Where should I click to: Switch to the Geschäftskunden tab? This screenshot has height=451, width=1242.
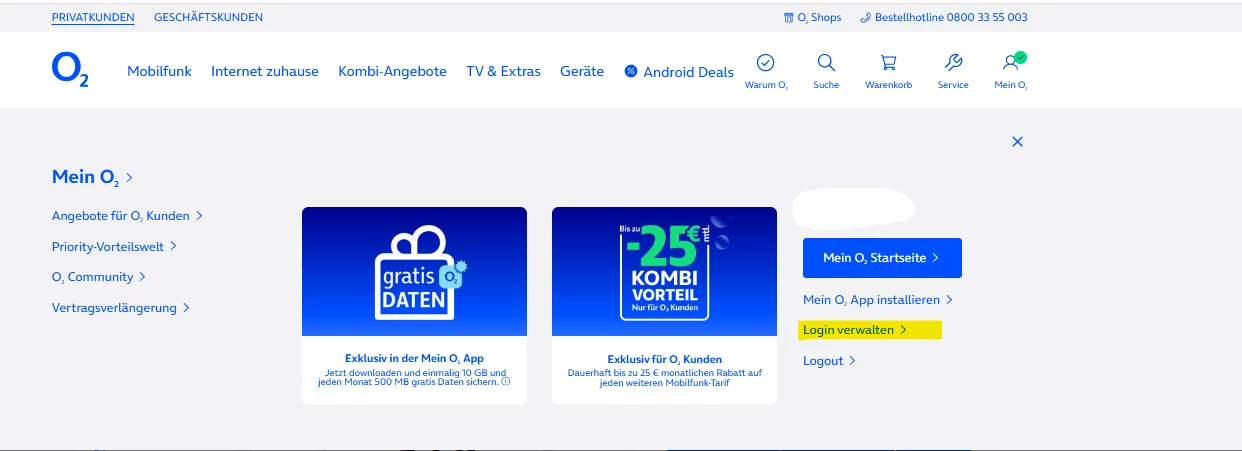point(209,17)
